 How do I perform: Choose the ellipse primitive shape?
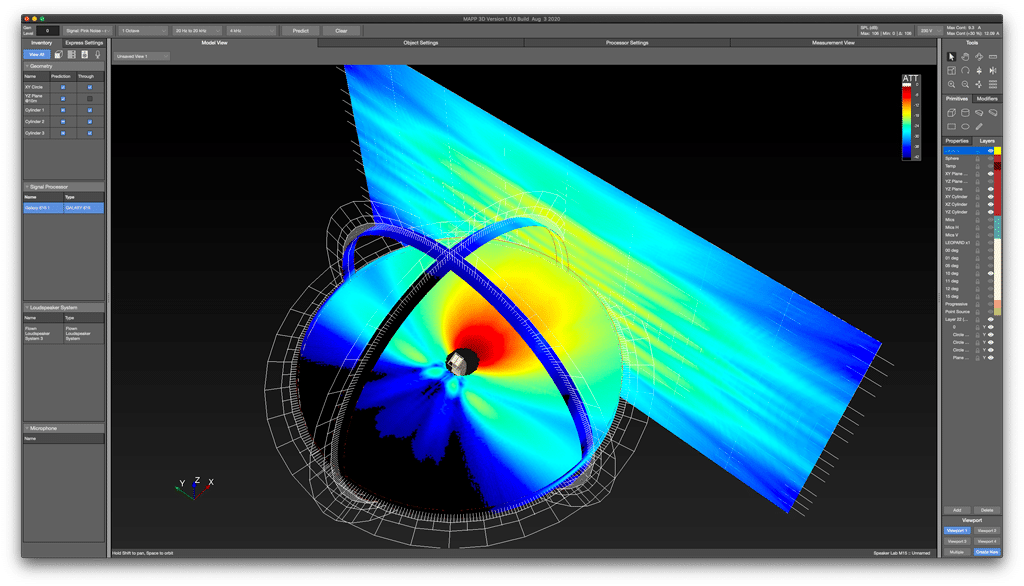click(x=965, y=127)
